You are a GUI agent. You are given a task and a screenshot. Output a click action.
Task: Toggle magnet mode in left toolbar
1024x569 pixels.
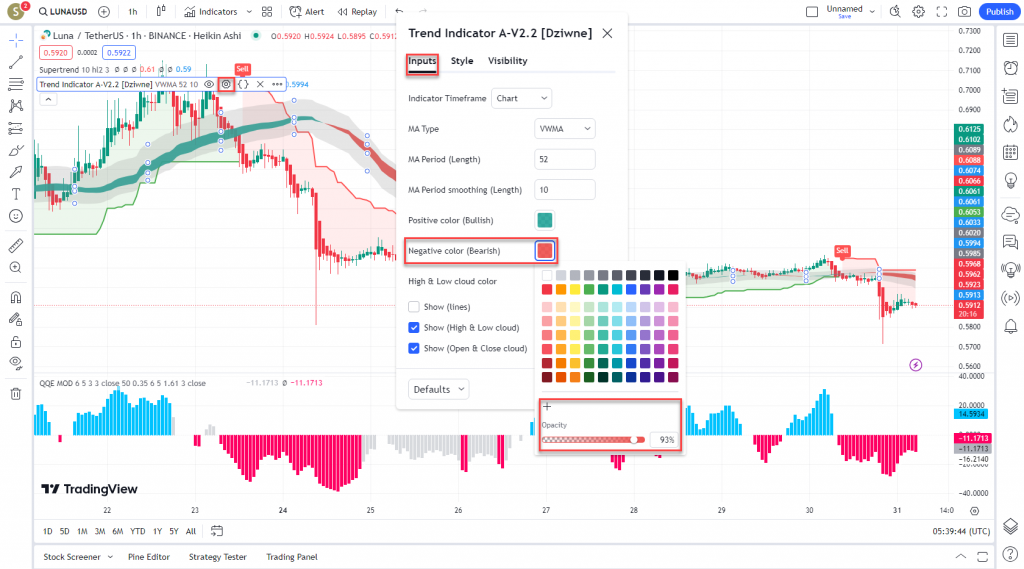(16, 297)
